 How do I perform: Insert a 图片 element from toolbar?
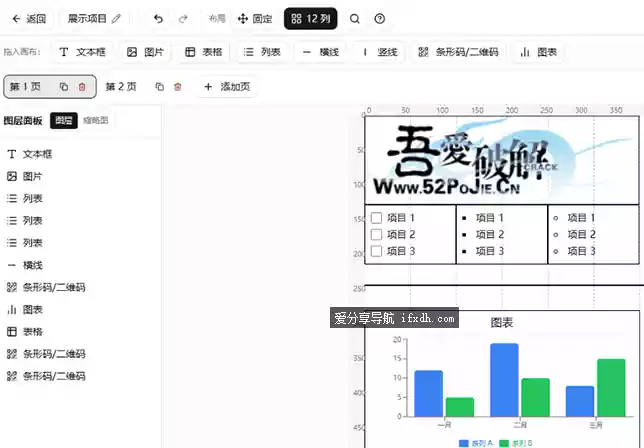(145, 52)
